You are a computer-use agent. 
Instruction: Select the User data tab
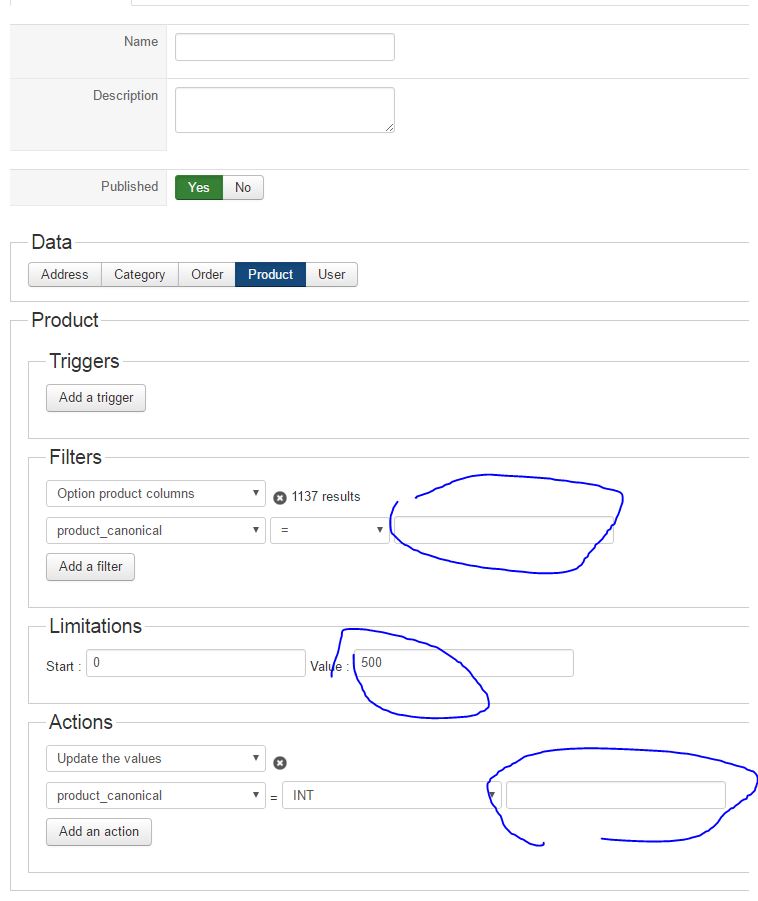[x=331, y=274]
